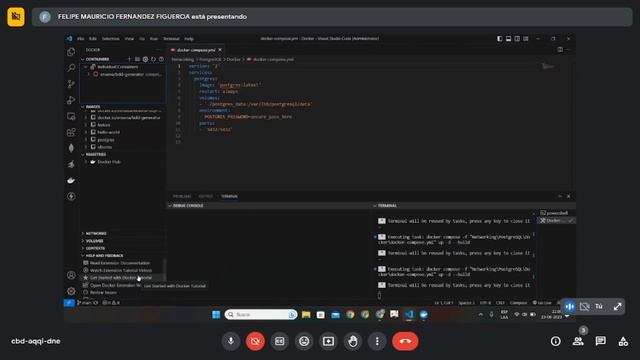Open the Accounts menu in VS Code
640x360 pixels.
(71, 275)
